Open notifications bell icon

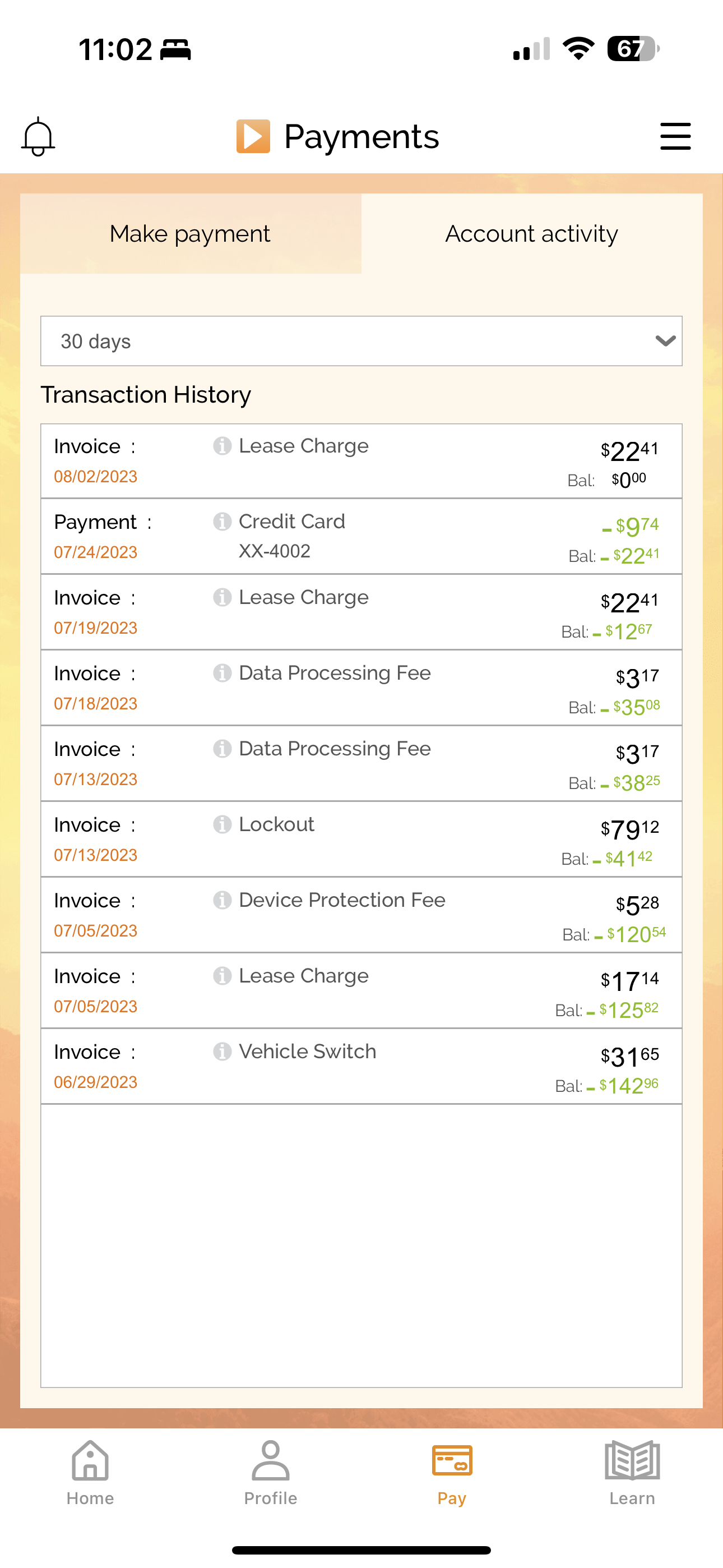tap(38, 136)
